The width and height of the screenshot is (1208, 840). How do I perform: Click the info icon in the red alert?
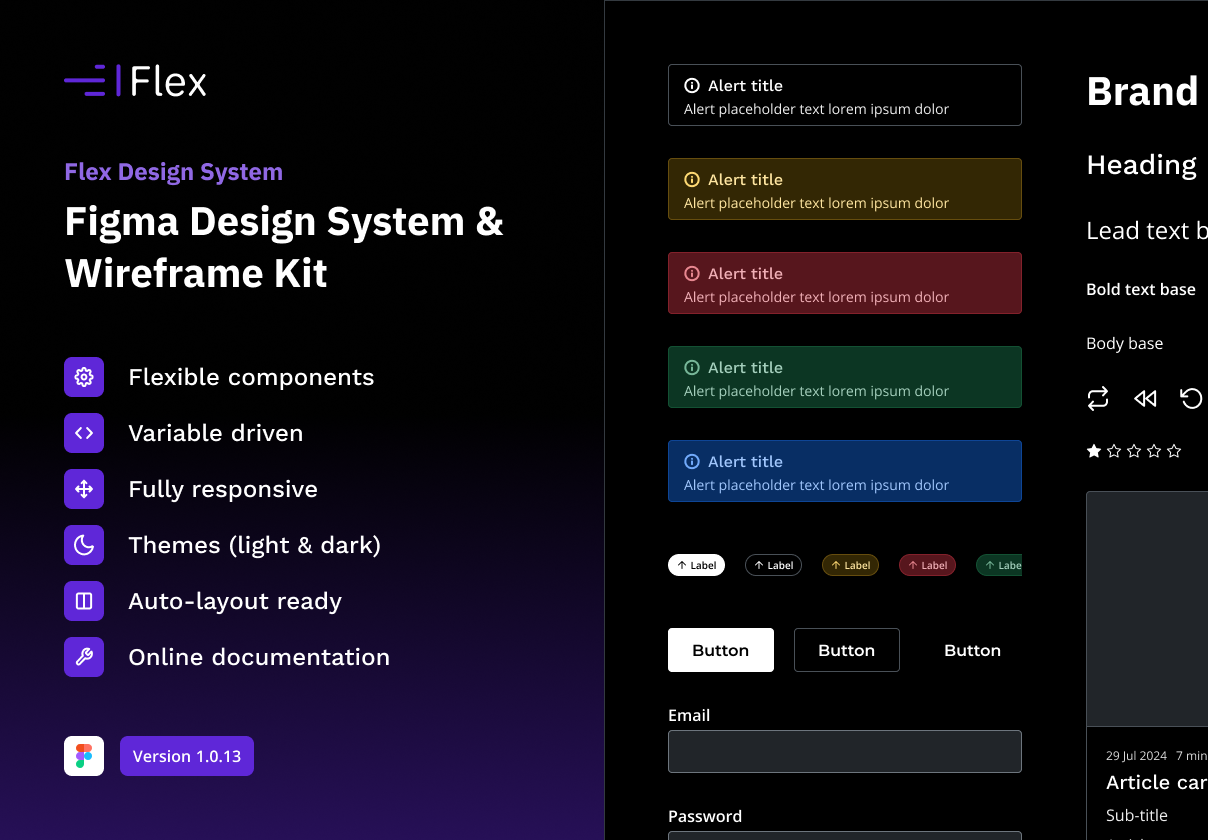(693, 273)
